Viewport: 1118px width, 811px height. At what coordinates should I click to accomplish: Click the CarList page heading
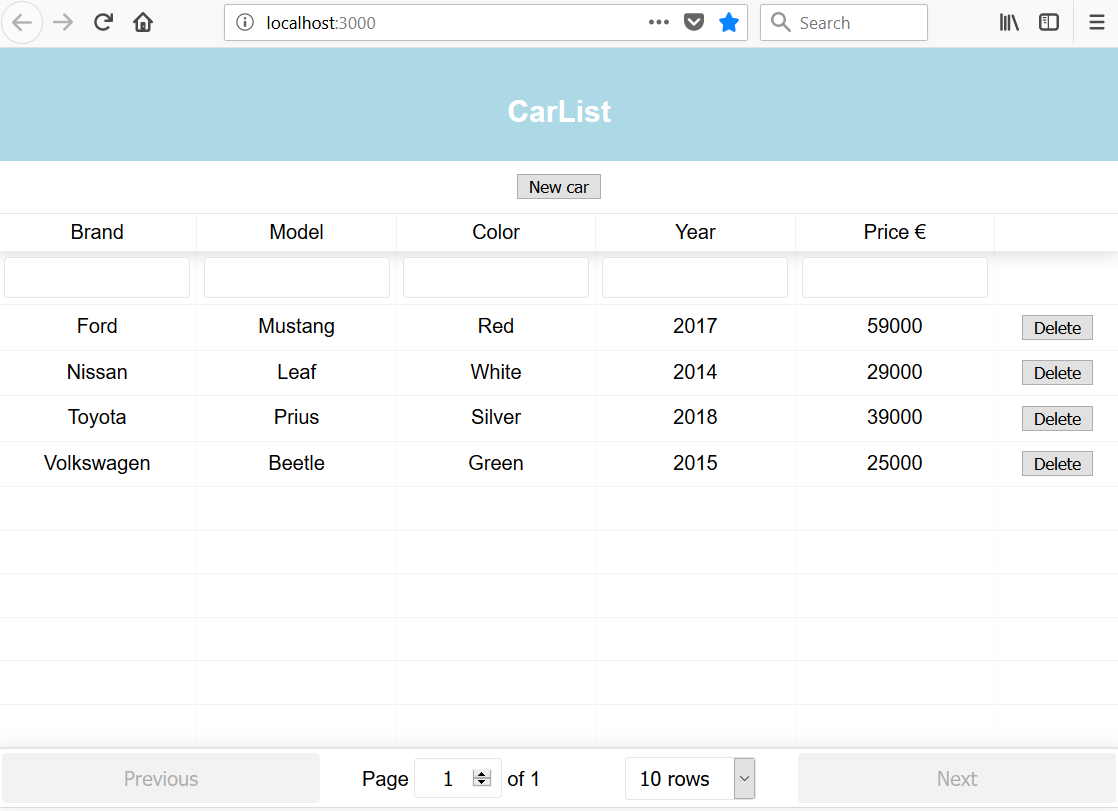click(559, 111)
